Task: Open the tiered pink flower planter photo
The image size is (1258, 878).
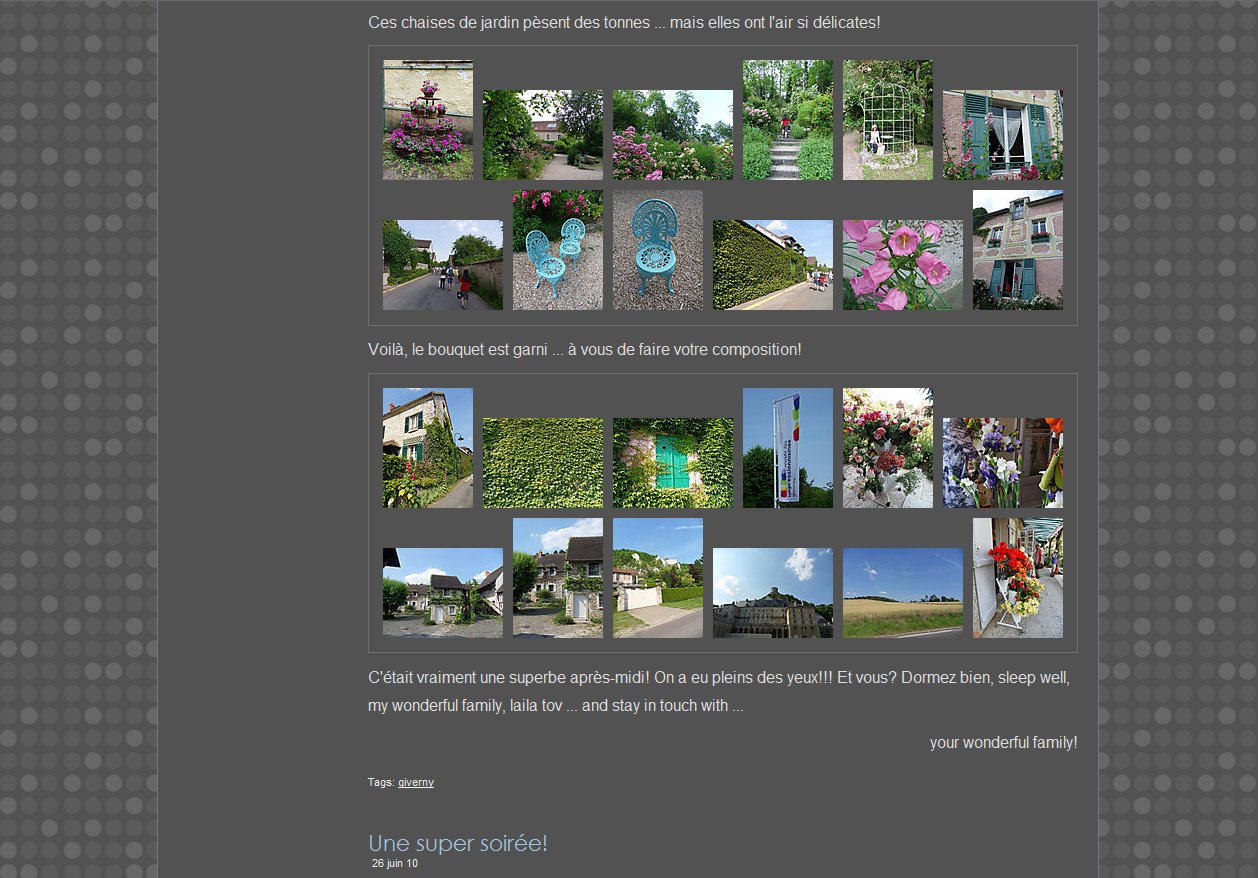Action: 428,120
